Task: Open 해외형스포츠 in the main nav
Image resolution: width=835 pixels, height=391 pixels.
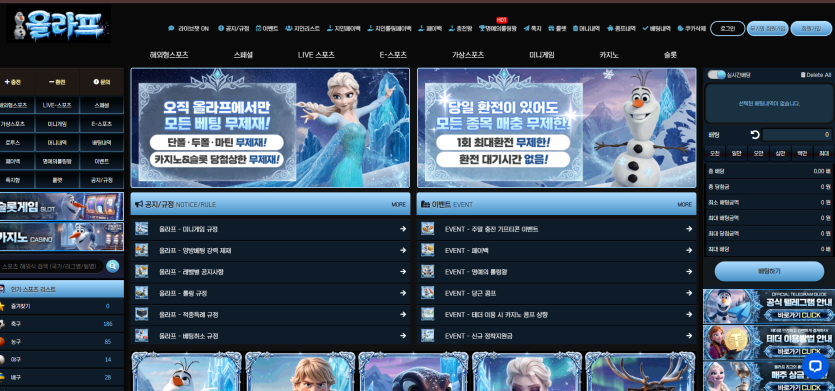Action: (169, 55)
